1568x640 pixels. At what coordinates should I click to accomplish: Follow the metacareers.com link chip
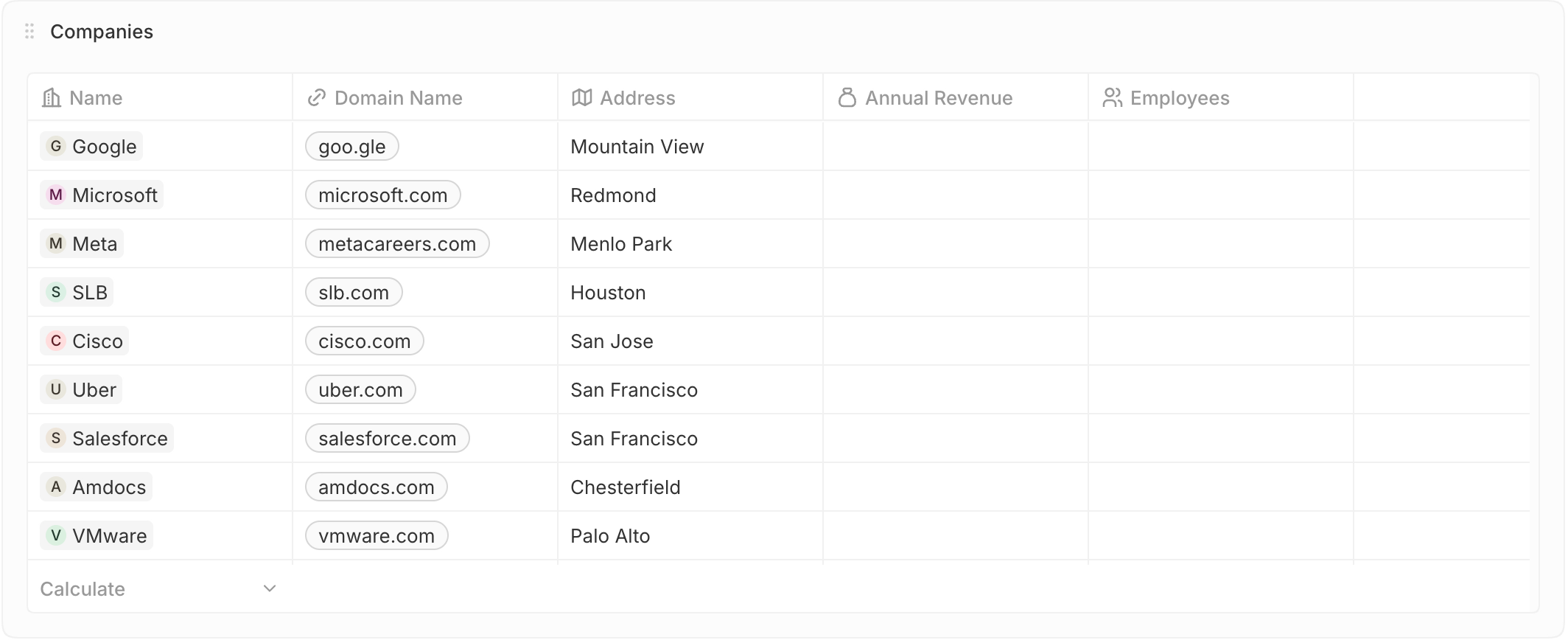coord(397,244)
